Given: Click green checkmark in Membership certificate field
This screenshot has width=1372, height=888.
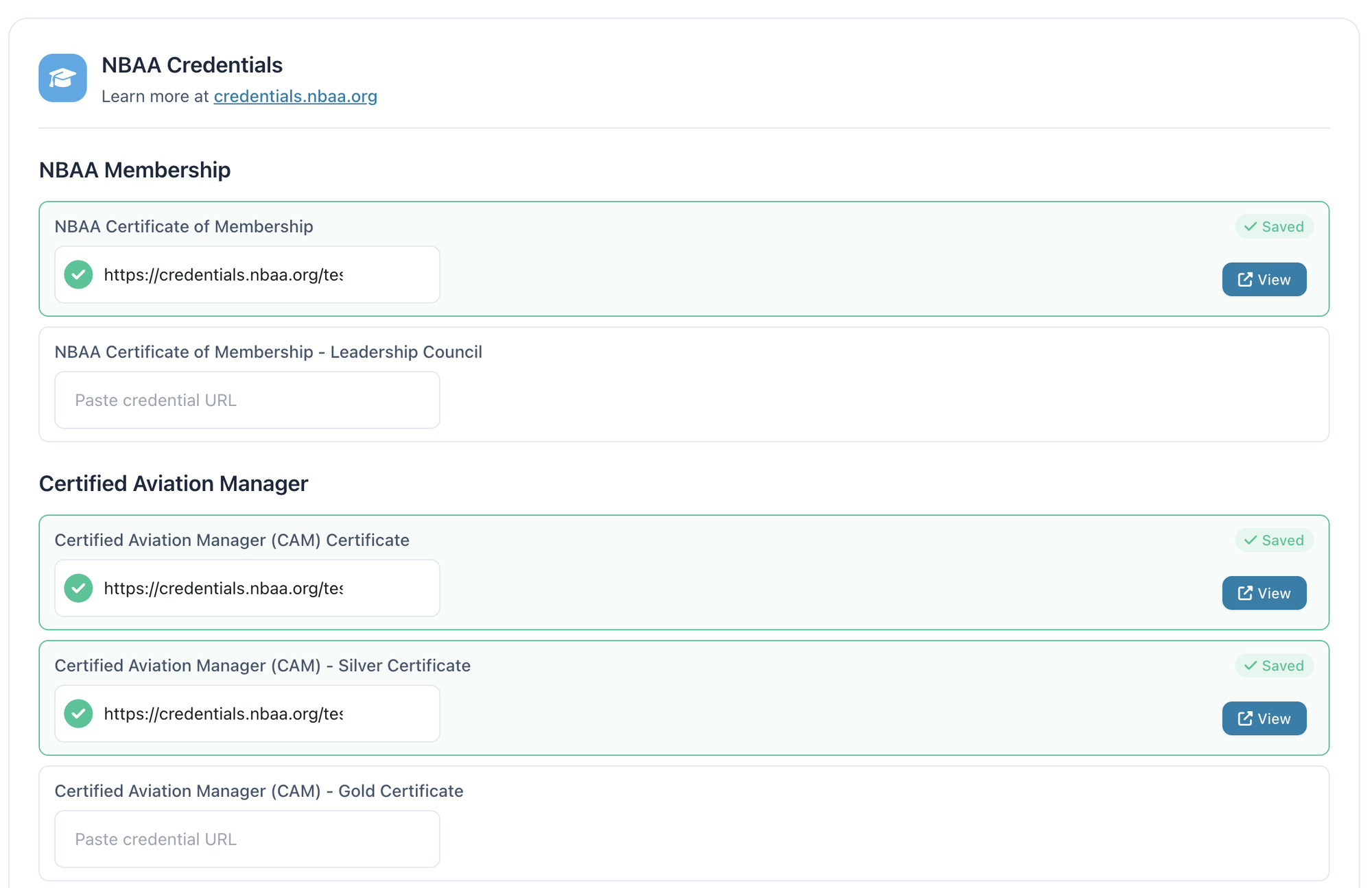Looking at the screenshot, I should click(79, 274).
